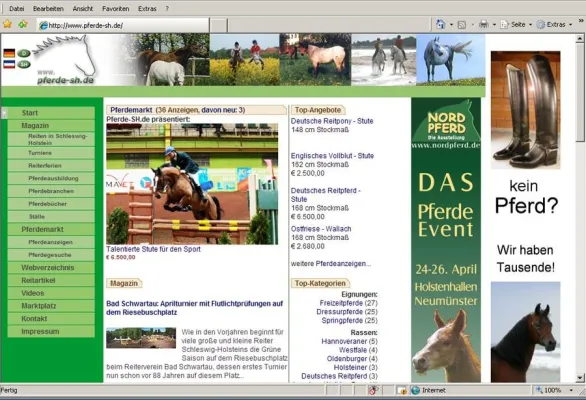The width and height of the screenshot is (586, 400).
Task: Click Hannoveraner breed link
Action: tap(344, 341)
